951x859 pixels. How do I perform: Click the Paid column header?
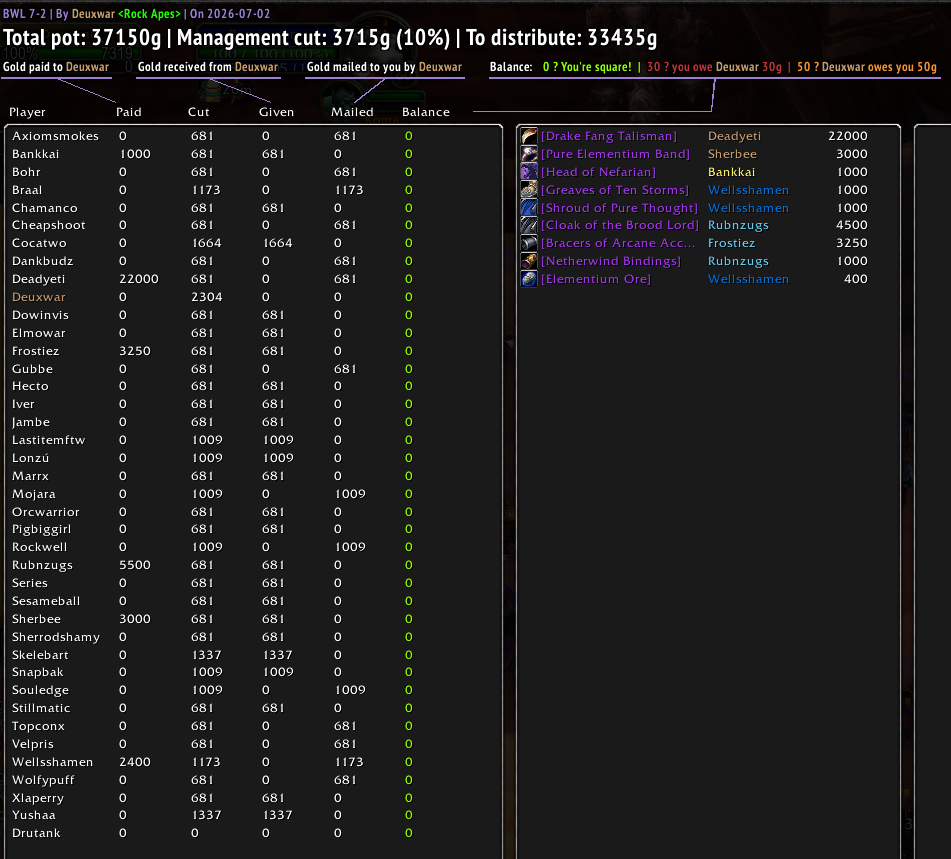point(129,112)
